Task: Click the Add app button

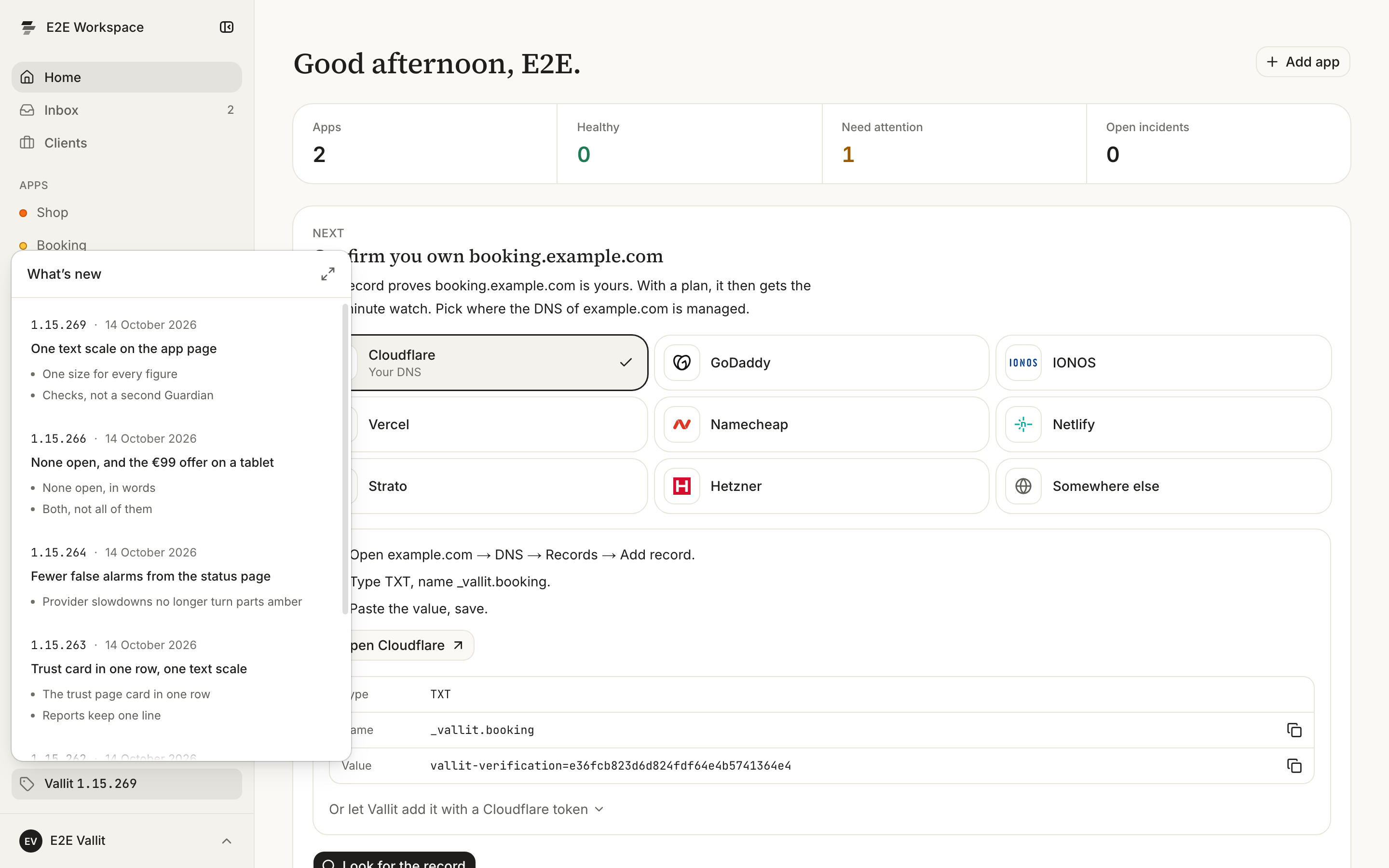Action: pyautogui.click(x=1302, y=61)
